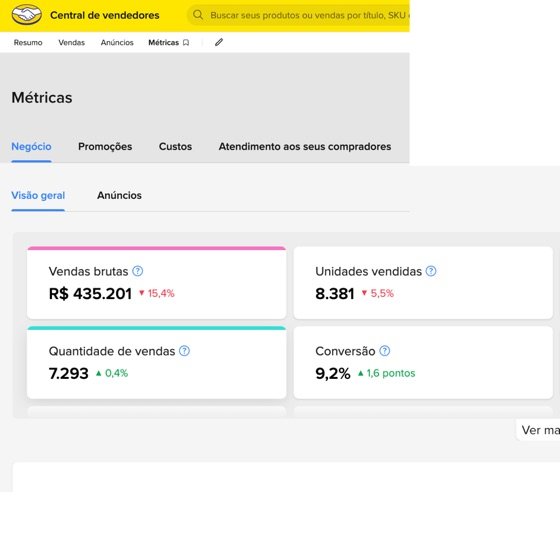Click the Ver mais button
The width and height of the screenshot is (560, 560).
[x=538, y=430]
